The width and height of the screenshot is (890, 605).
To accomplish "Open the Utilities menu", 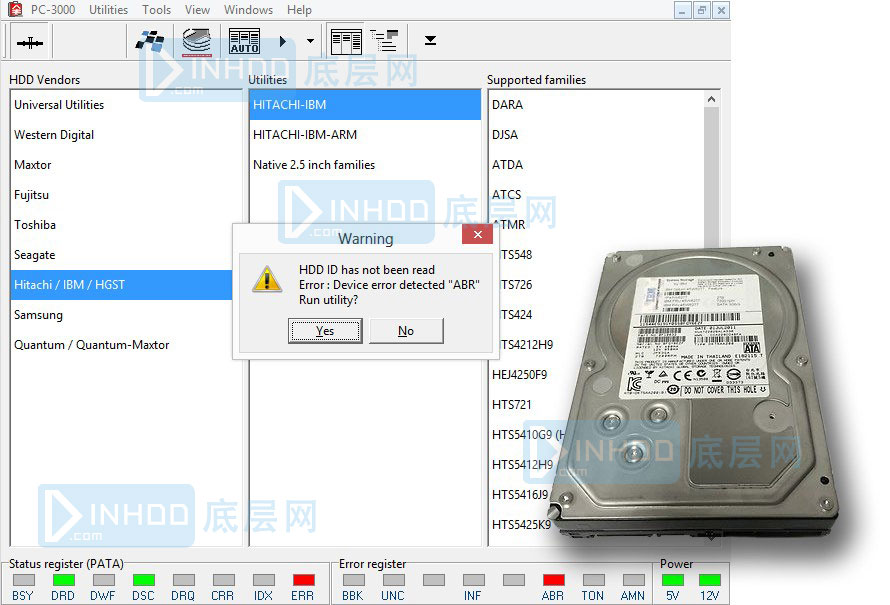I will 108,10.
